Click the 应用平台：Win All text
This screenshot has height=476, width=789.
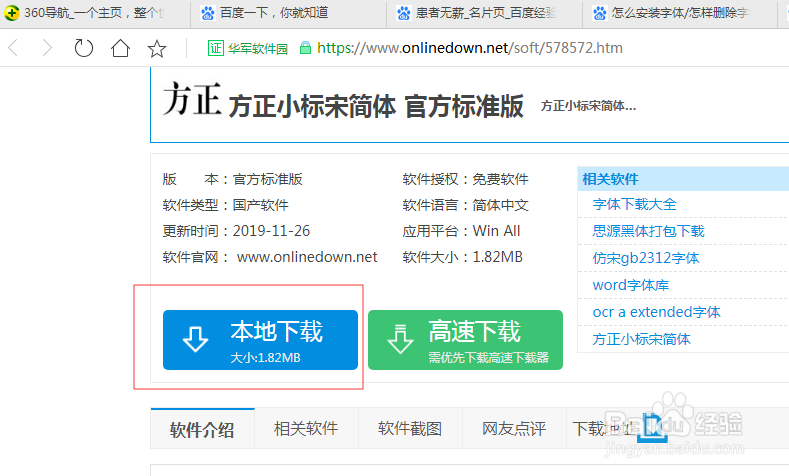pos(461,231)
